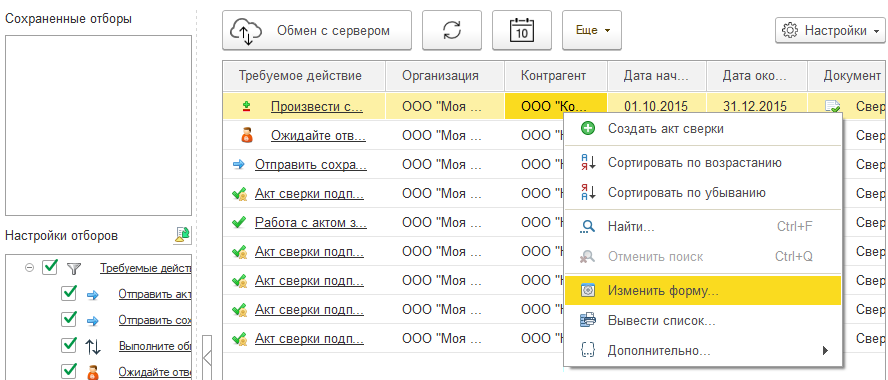Select the highlighted ООО "Ко... контрагент cell
Image resolution: width=888 pixels, height=380 pixels.
556,106
